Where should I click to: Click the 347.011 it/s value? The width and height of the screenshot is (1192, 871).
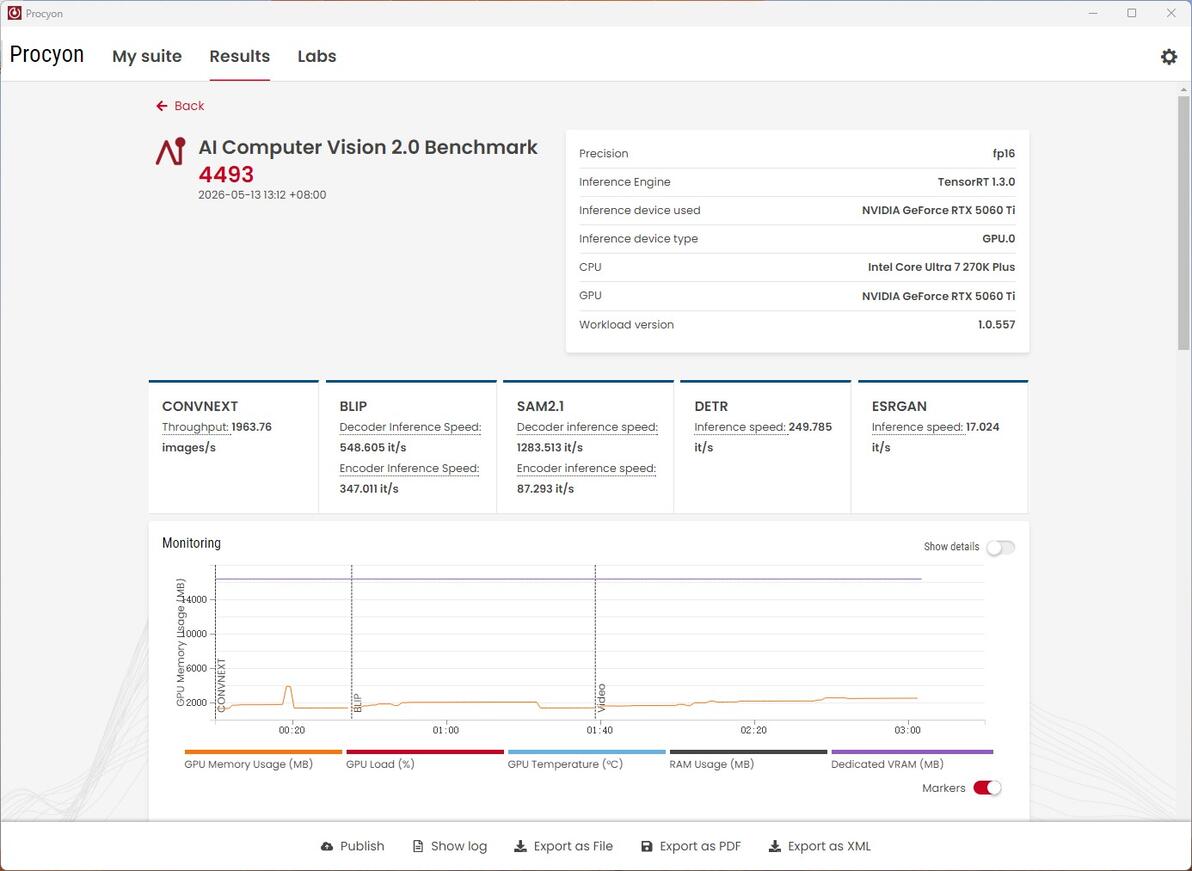(369, 489)
